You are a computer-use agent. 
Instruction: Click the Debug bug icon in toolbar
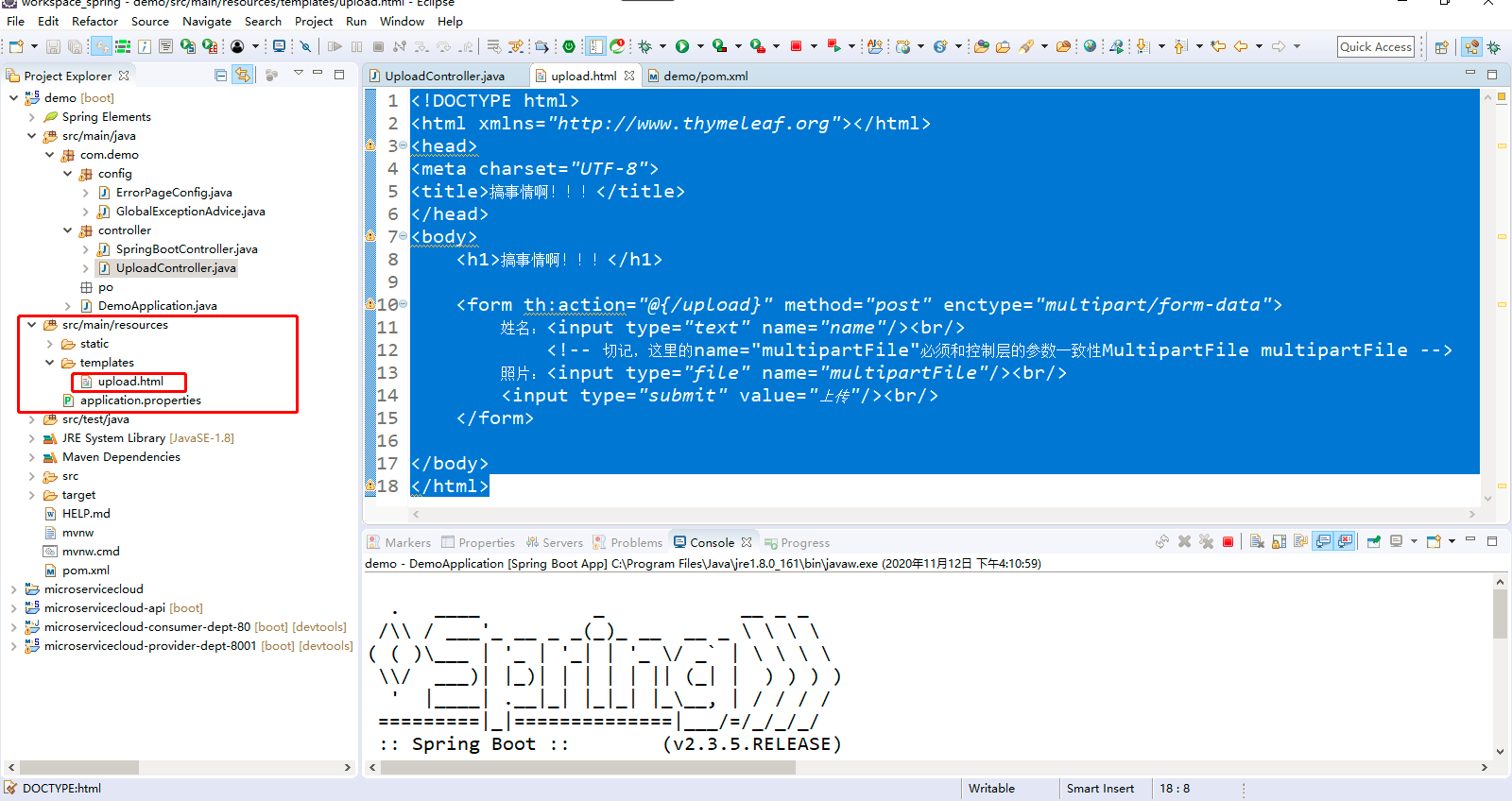645,46
